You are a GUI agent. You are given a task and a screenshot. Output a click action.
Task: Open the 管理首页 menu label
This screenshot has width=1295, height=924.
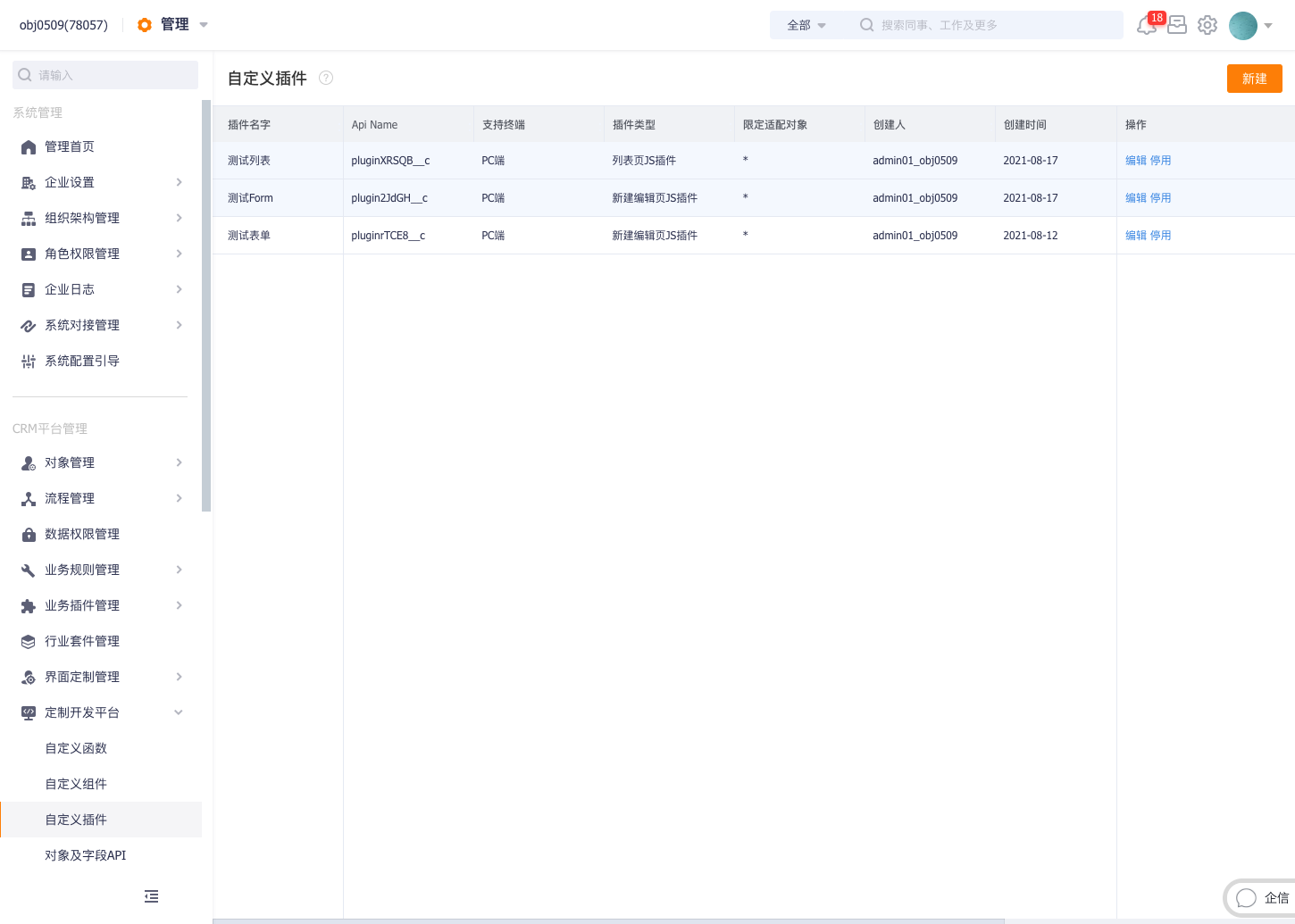click(x=70, y=146)
